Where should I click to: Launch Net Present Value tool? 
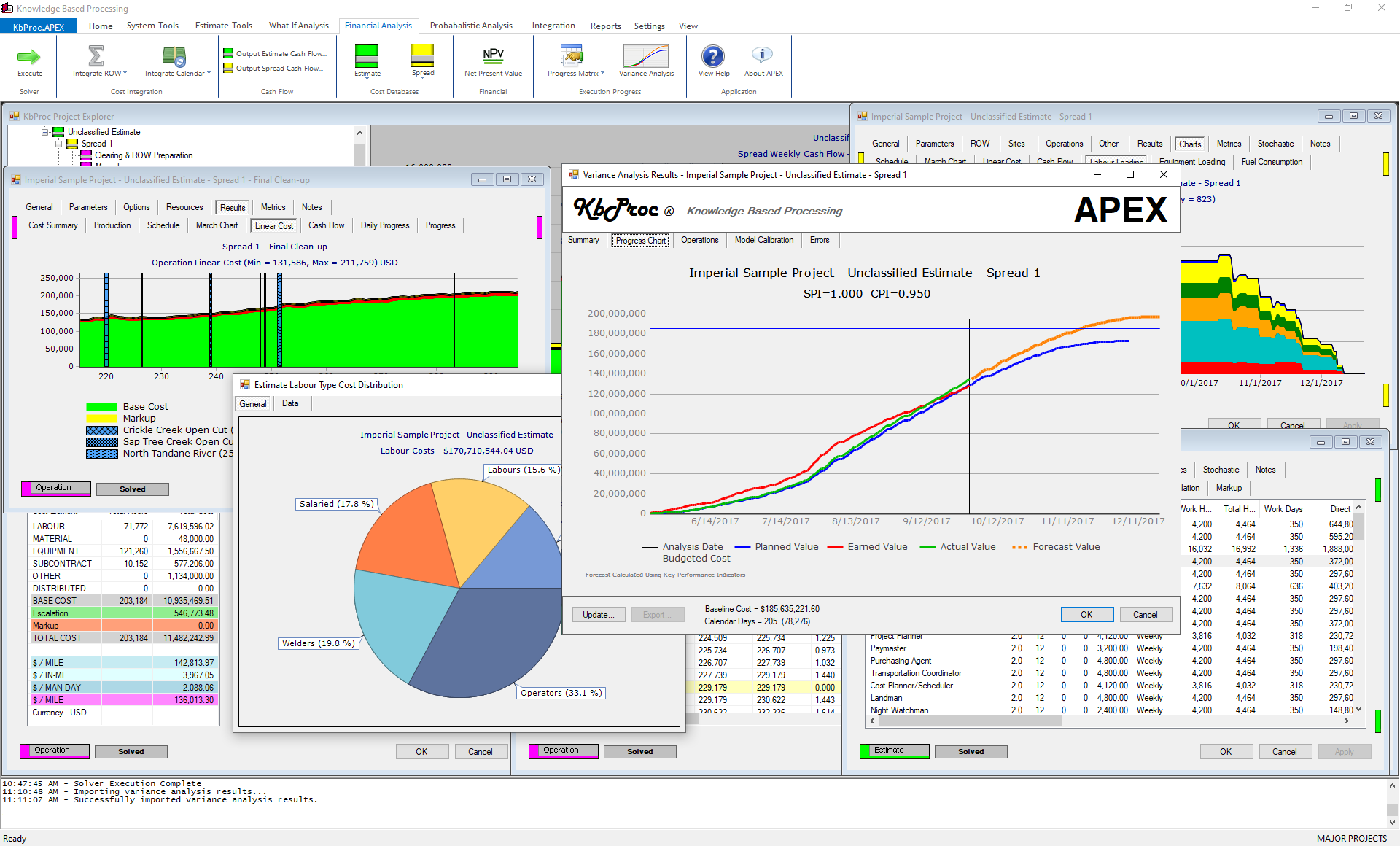[x=493, y=56]
